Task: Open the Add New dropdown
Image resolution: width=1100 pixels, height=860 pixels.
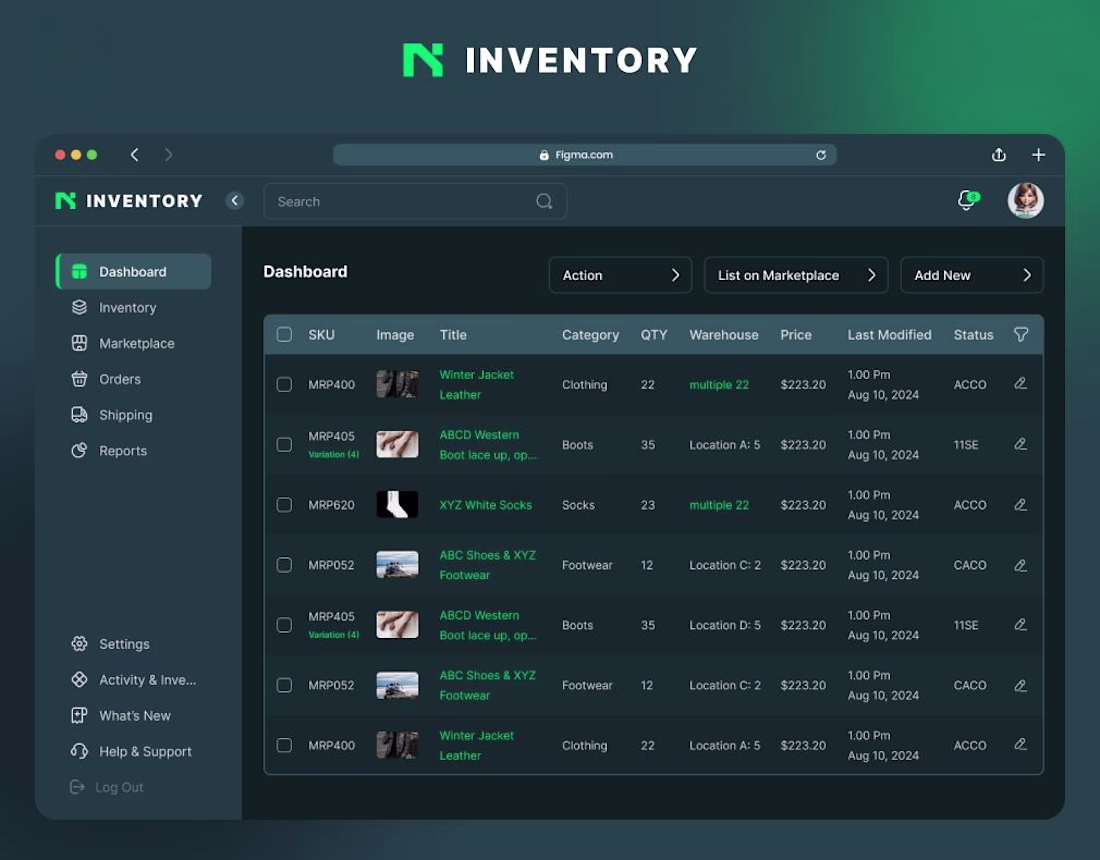Action: [x=972, y=275]
